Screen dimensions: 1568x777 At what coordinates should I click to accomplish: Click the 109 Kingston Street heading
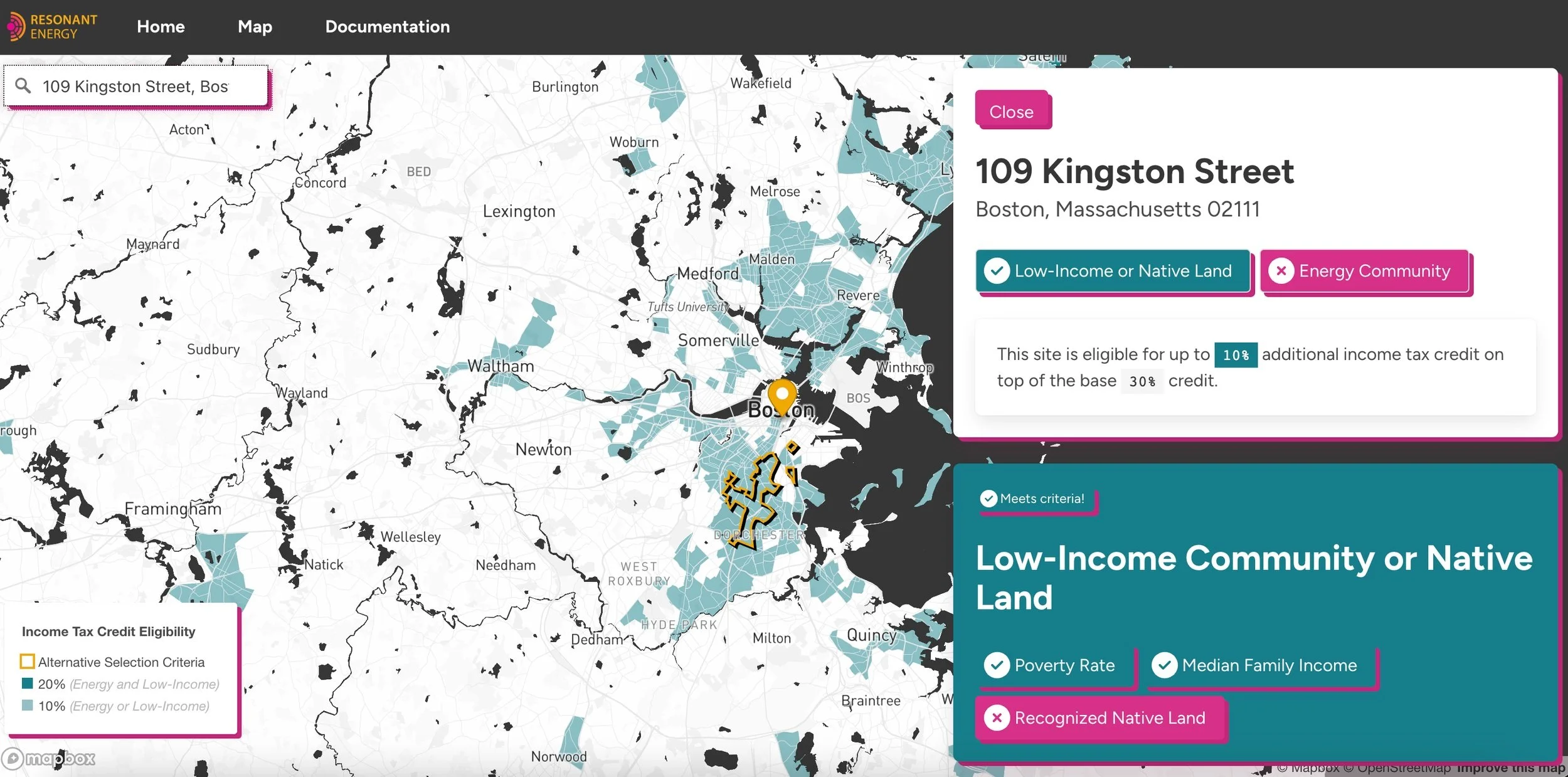(x=1134, y=171)
